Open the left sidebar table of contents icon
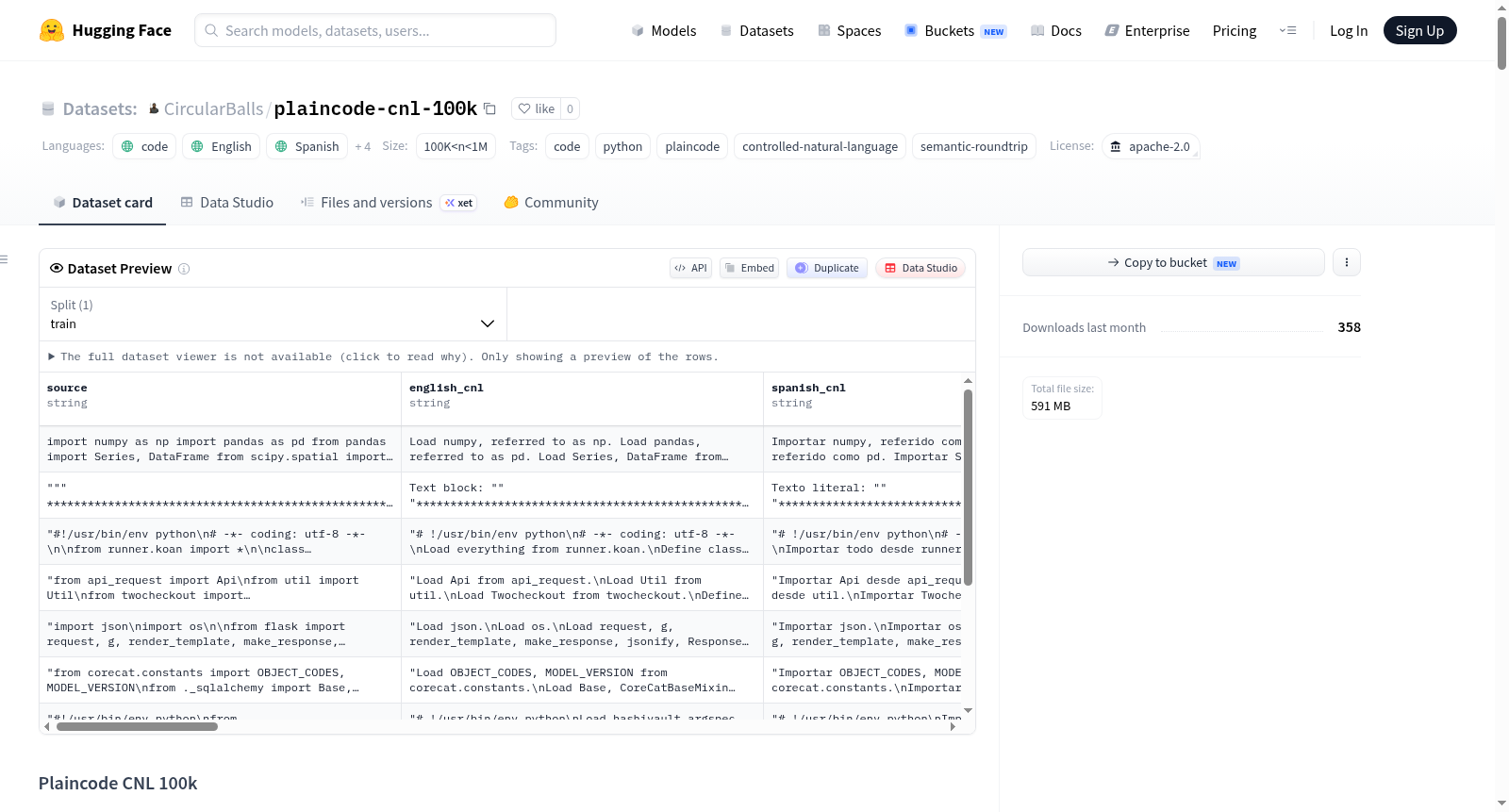 pos(4,259)
